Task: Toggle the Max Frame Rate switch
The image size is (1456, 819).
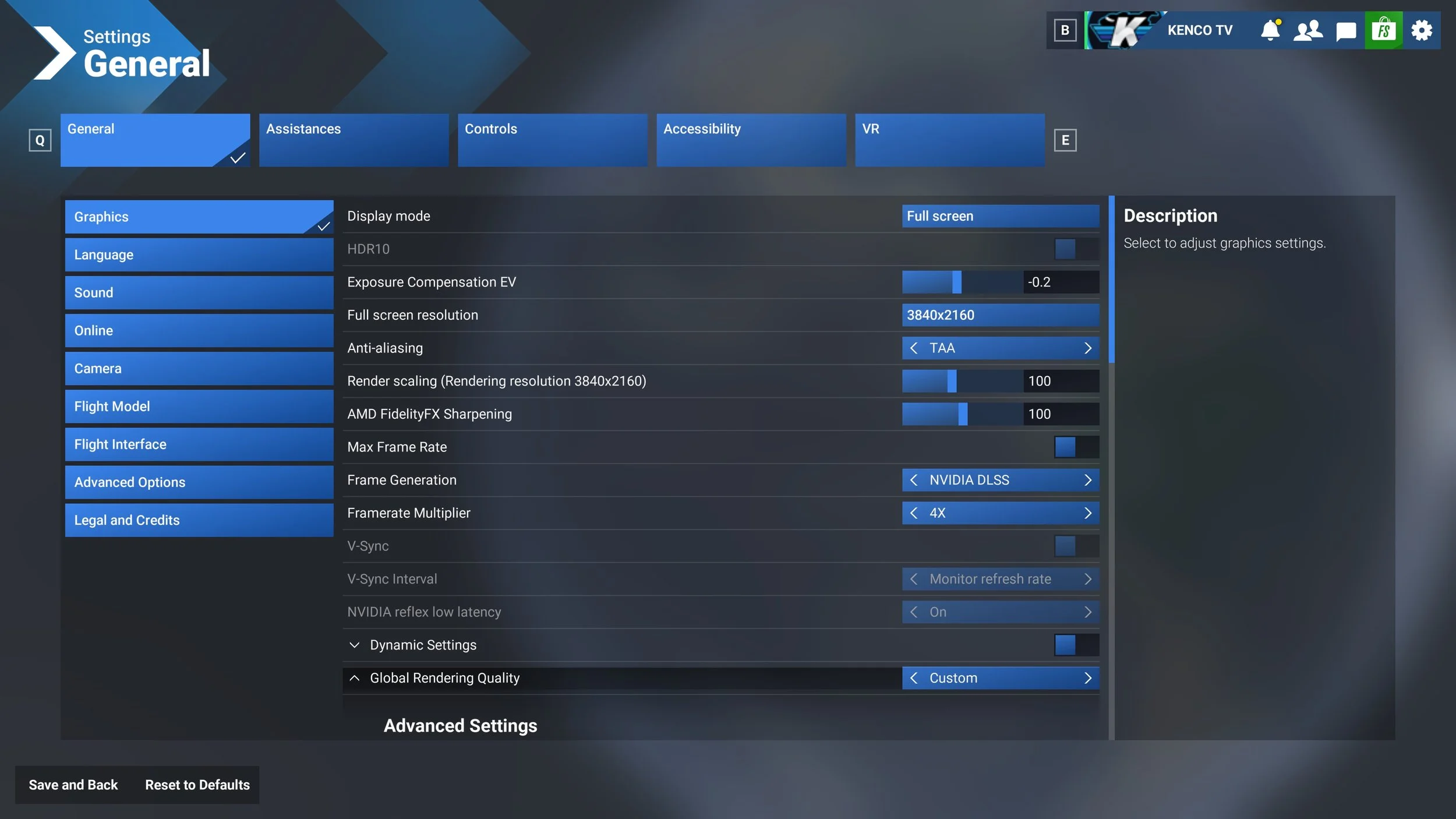Action: pyautogui.click(x=1076, y=447)
